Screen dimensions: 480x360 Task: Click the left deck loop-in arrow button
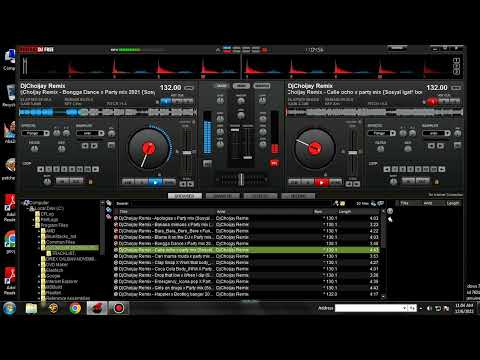(40, 169)
